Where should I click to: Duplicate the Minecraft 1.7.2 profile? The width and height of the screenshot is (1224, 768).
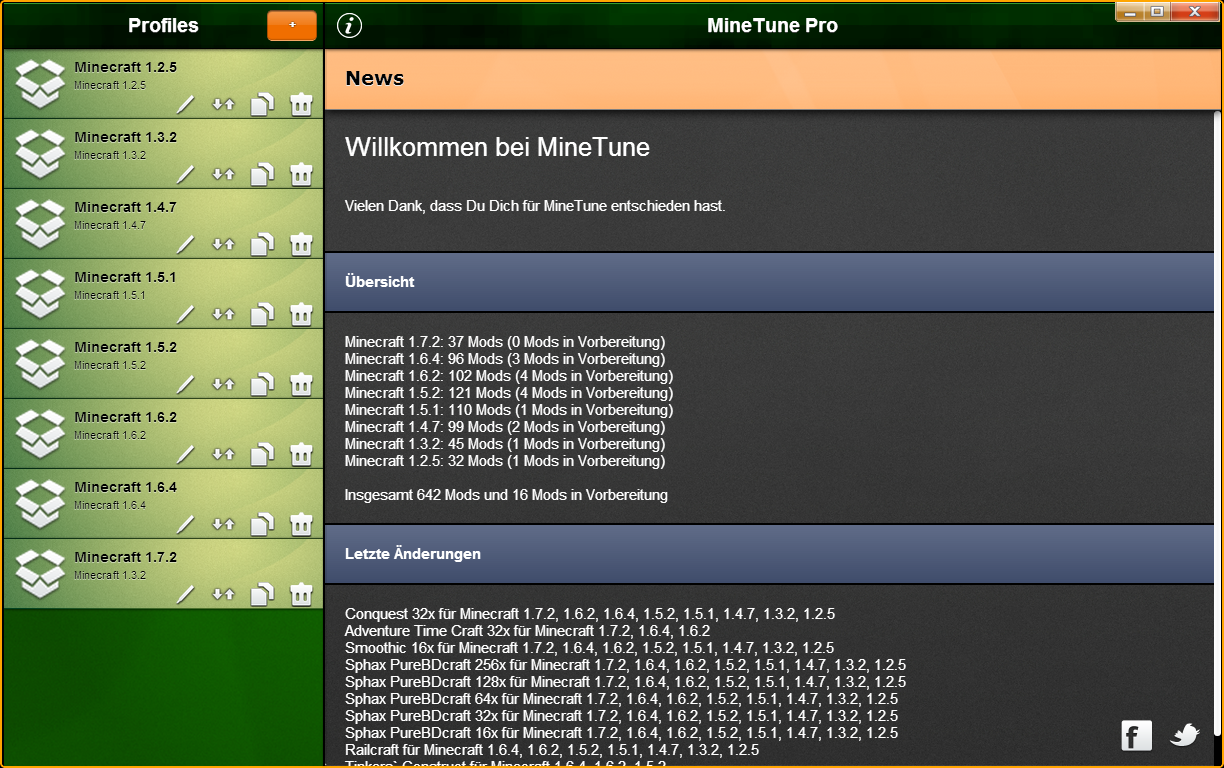tap(262, 594)
